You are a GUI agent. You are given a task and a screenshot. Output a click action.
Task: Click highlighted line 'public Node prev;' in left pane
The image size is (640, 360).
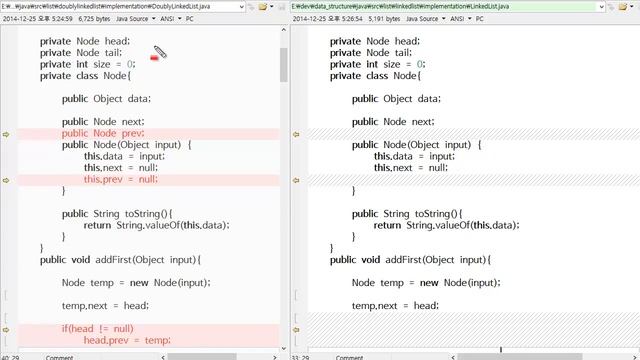pos(103,133)
